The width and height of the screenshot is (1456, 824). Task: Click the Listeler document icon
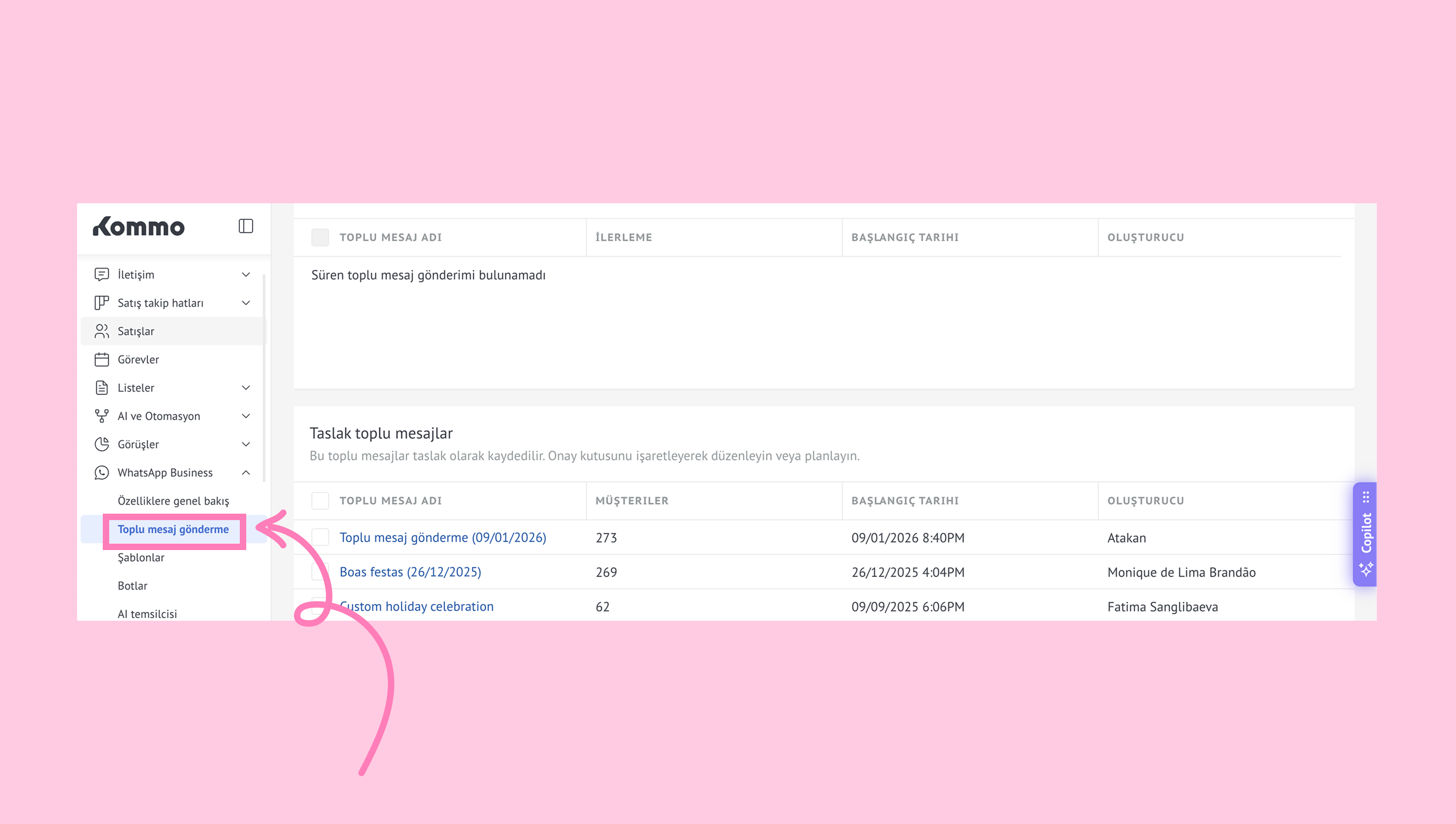[102, 388]
